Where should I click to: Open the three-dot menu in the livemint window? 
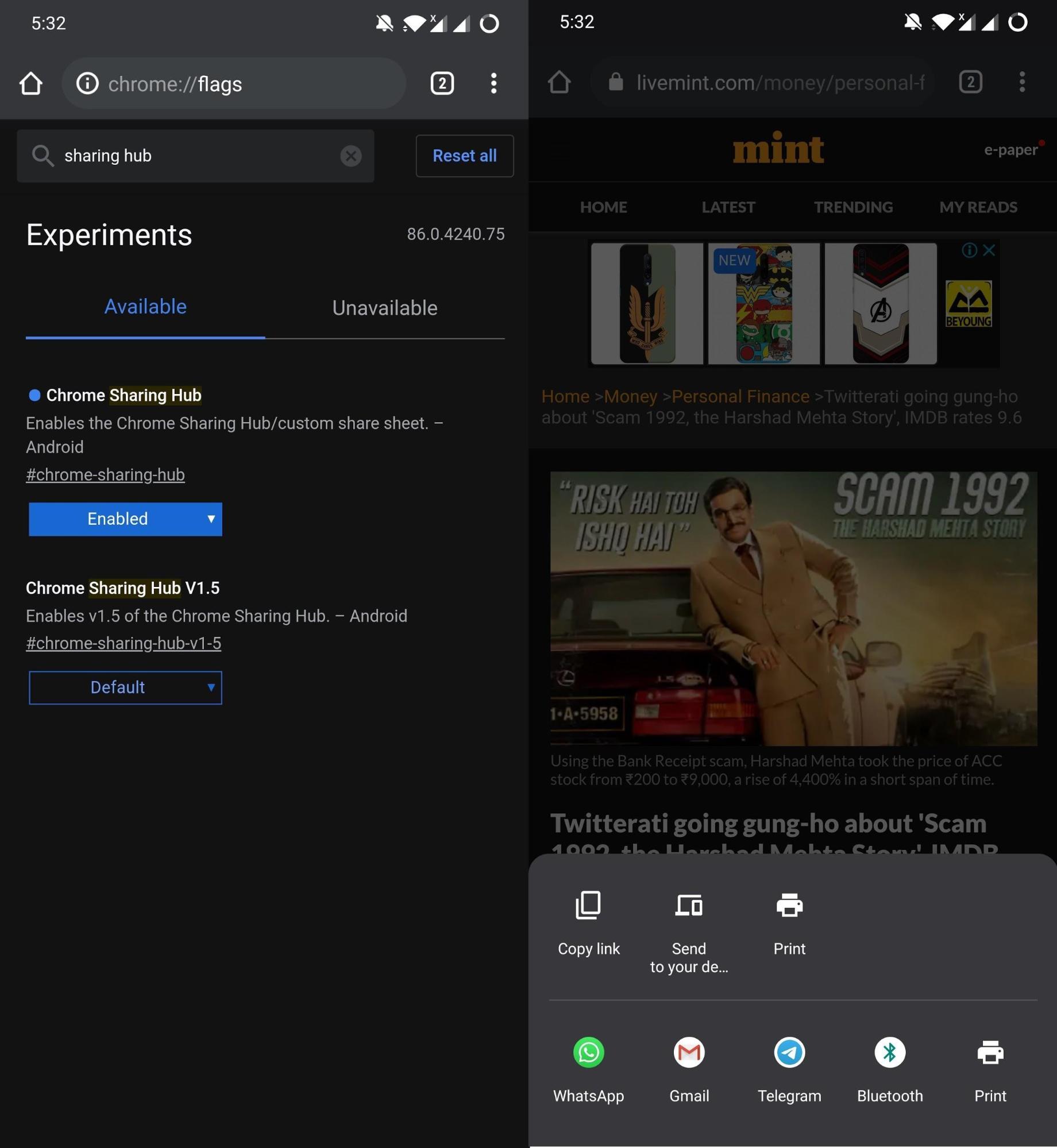tap(1022, 82)
